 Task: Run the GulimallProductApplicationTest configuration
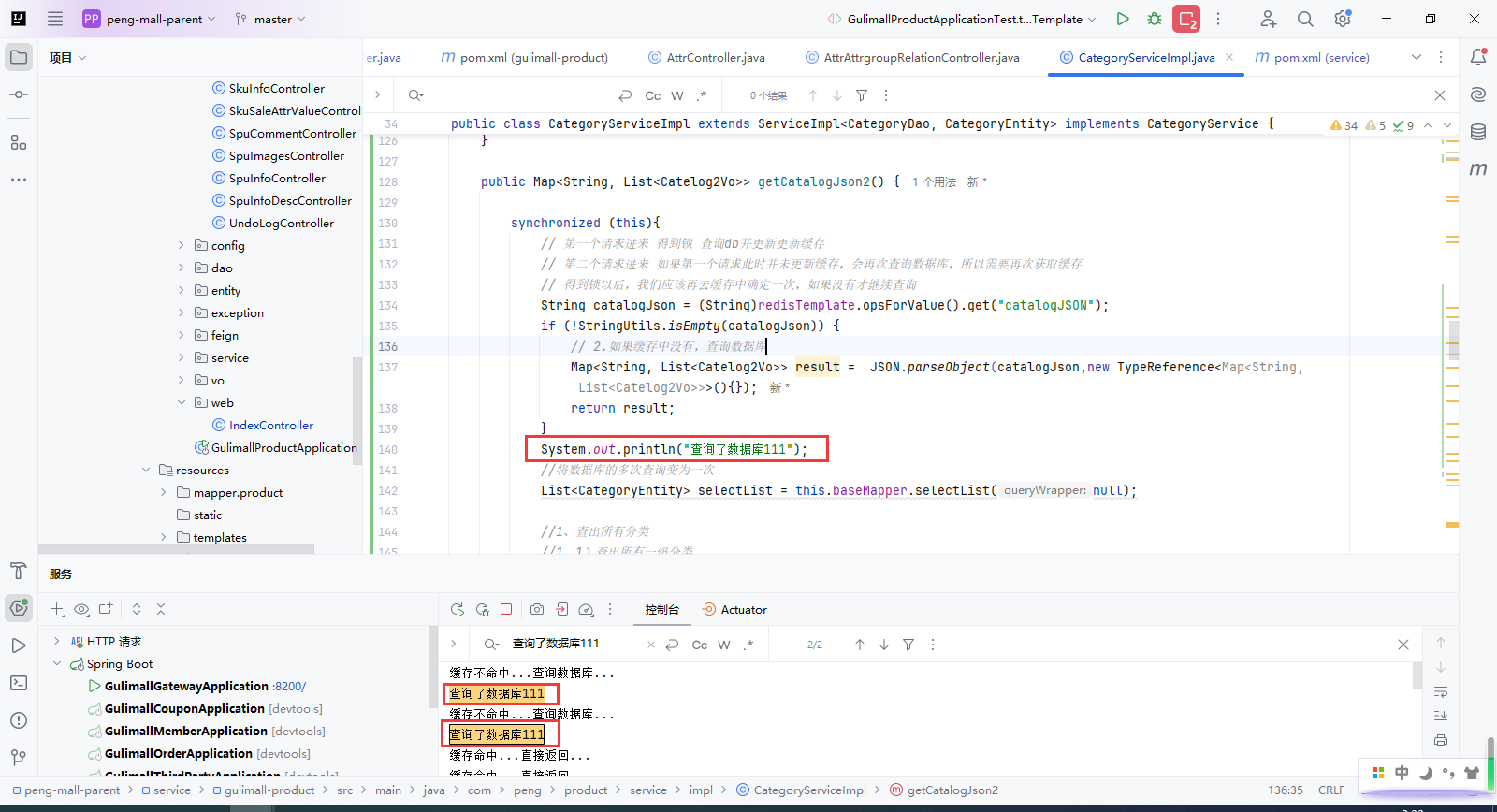1123,19
